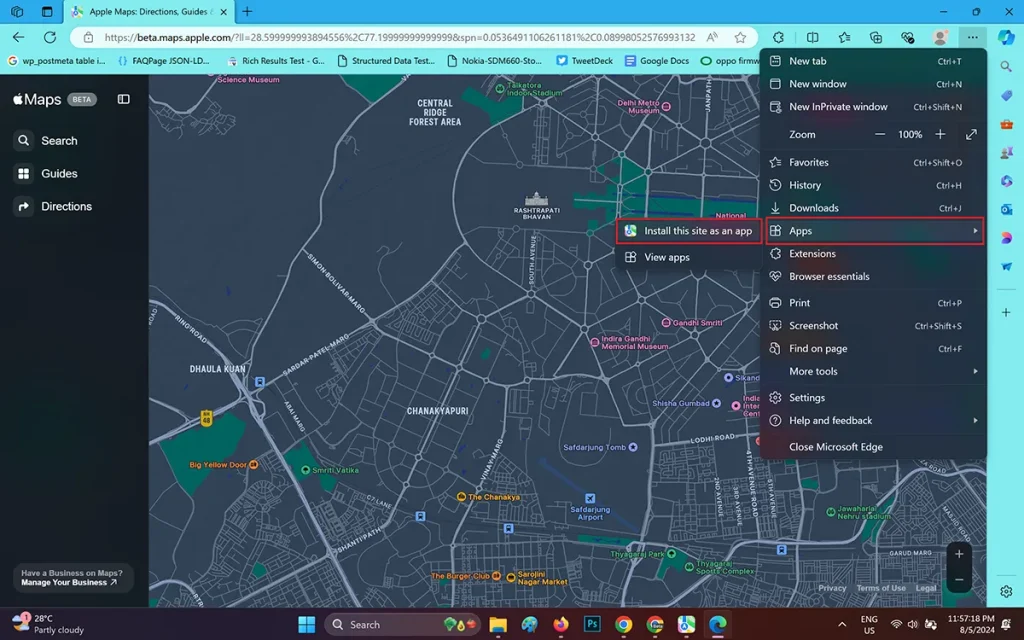Open the Privacy link on the map
The height and width of the screenshot is (640, 1024).
[x=832, y=588]
